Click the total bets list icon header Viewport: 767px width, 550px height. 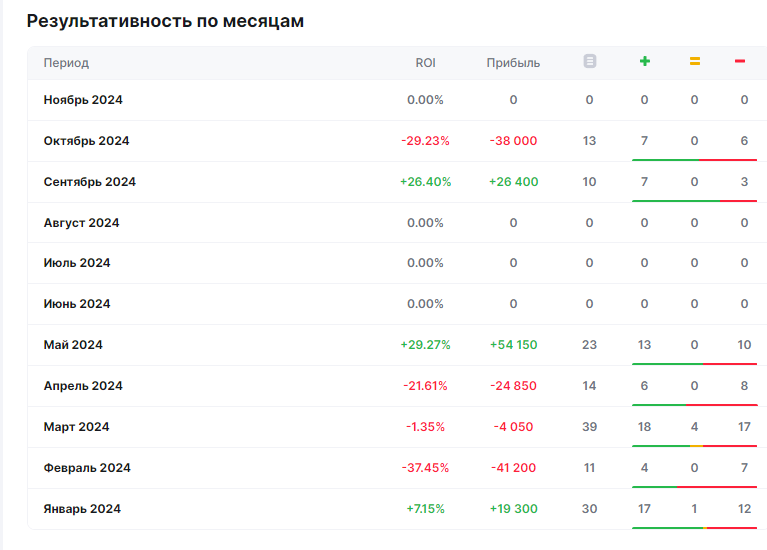click(x=589, y=62)
